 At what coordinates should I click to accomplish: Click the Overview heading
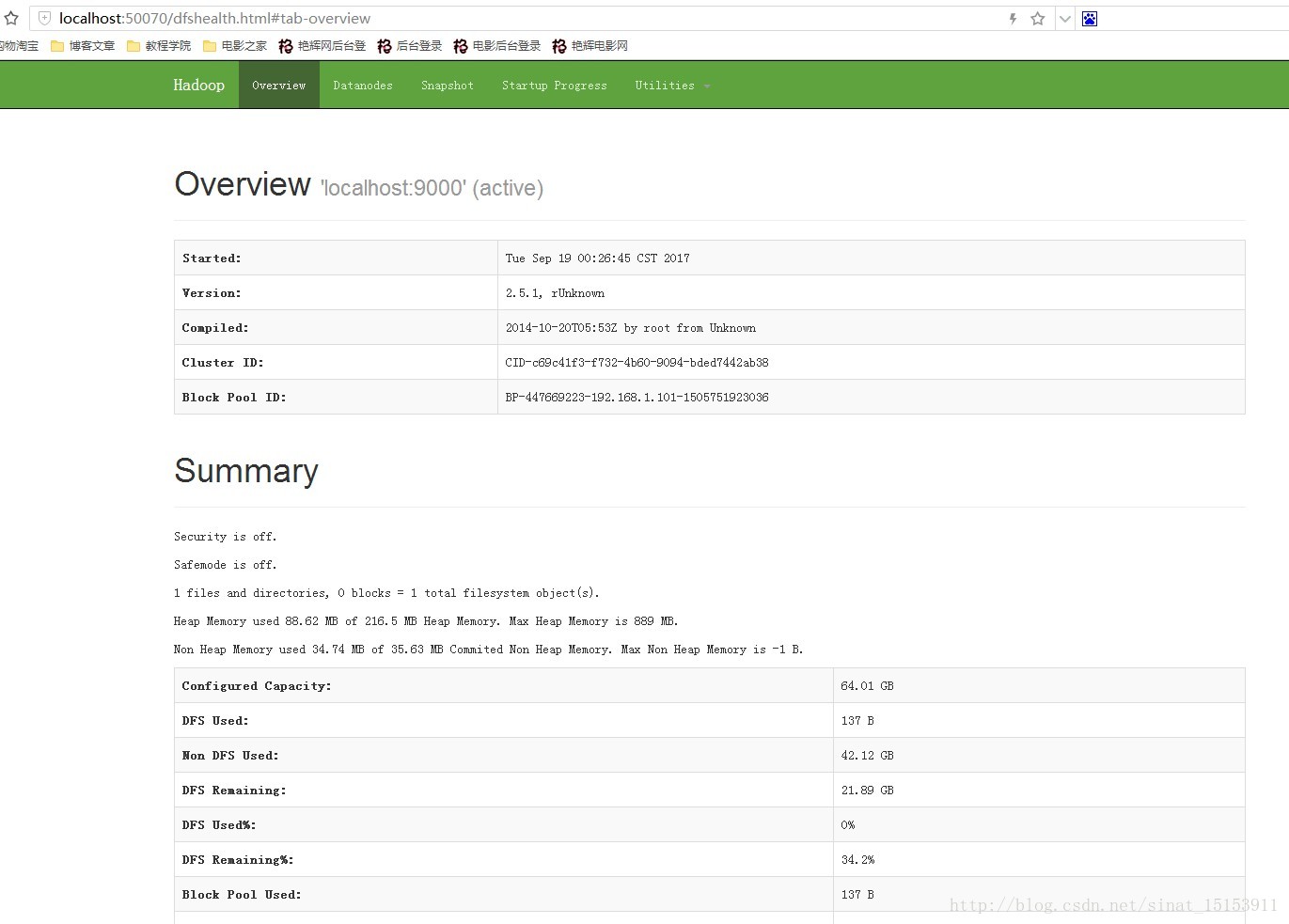click(x=243, y=184)
